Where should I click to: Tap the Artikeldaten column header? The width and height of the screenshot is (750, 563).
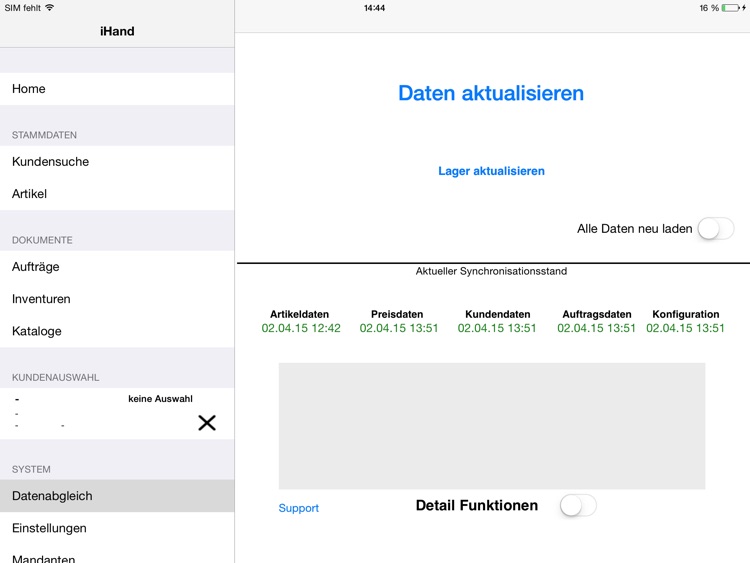click(299, 314)
